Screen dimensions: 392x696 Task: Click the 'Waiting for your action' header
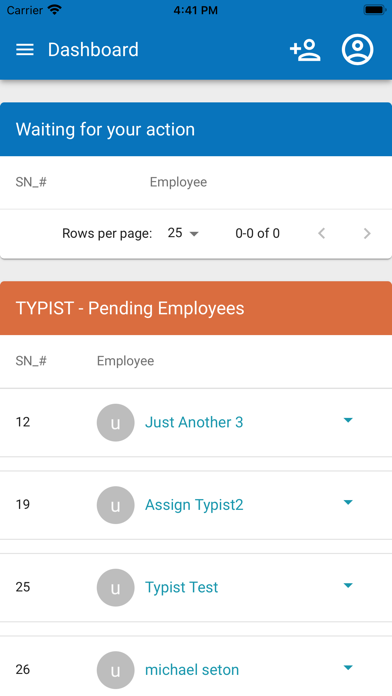196,129
